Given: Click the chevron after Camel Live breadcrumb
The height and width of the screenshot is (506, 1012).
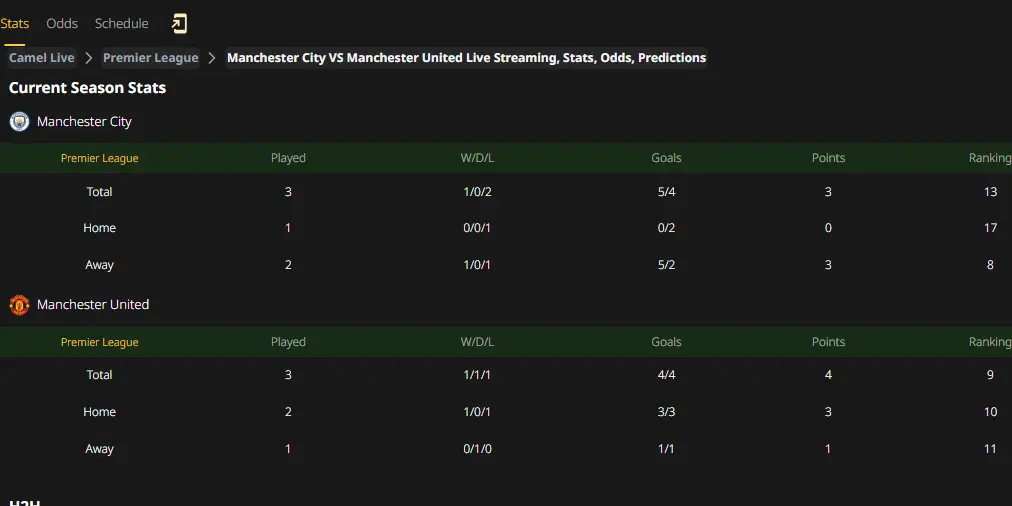Looking at the screenshot, I should [89, 58].
